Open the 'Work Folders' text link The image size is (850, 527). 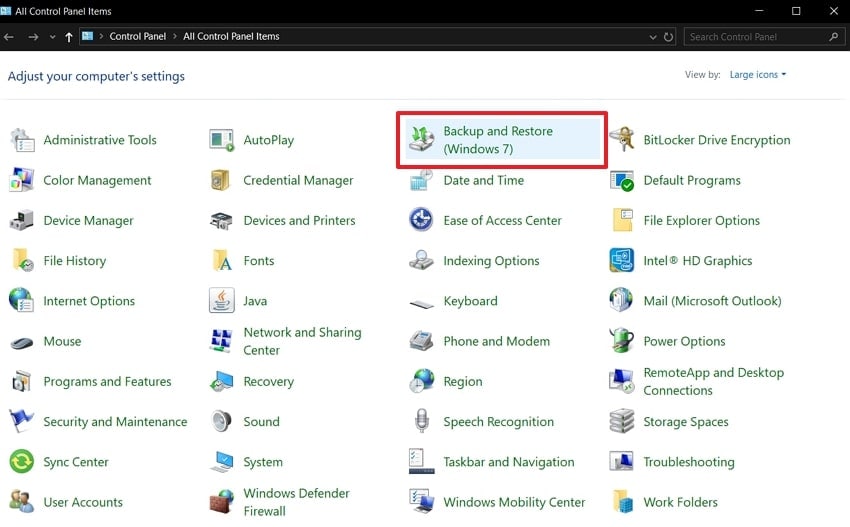point(680,502)
